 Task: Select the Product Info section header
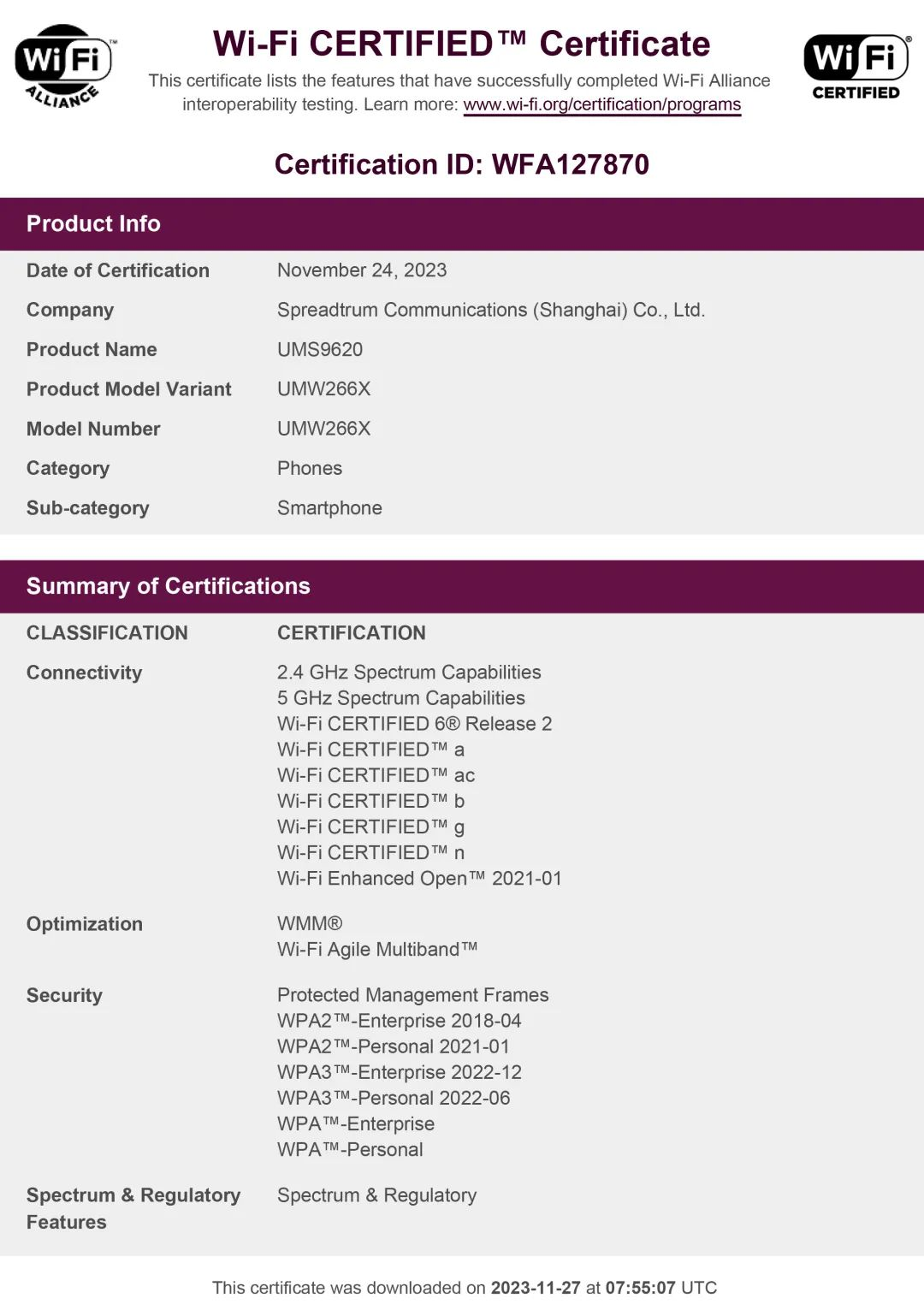462,224
